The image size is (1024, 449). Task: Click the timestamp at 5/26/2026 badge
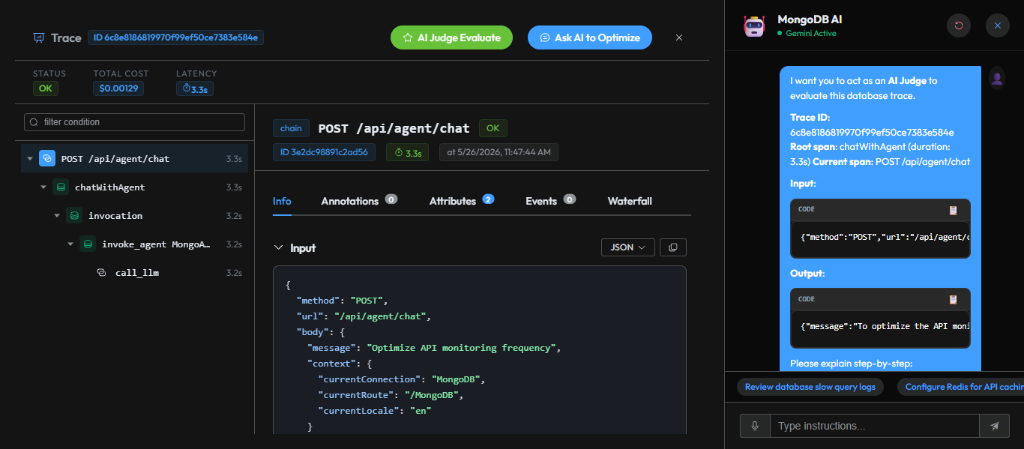tap(499, 153)
